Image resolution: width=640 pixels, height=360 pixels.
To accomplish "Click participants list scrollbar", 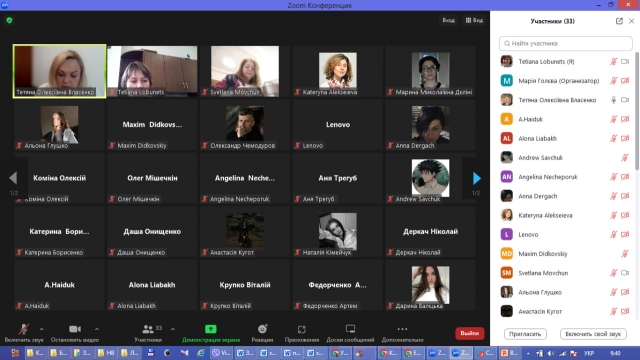I will 636,111.
